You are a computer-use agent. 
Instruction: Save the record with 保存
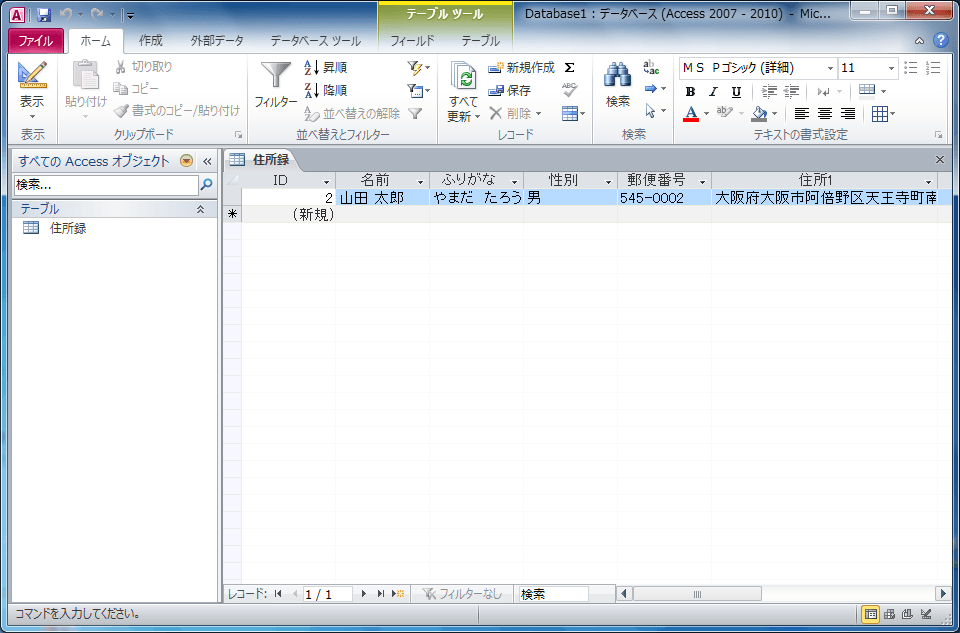[509, 91]
